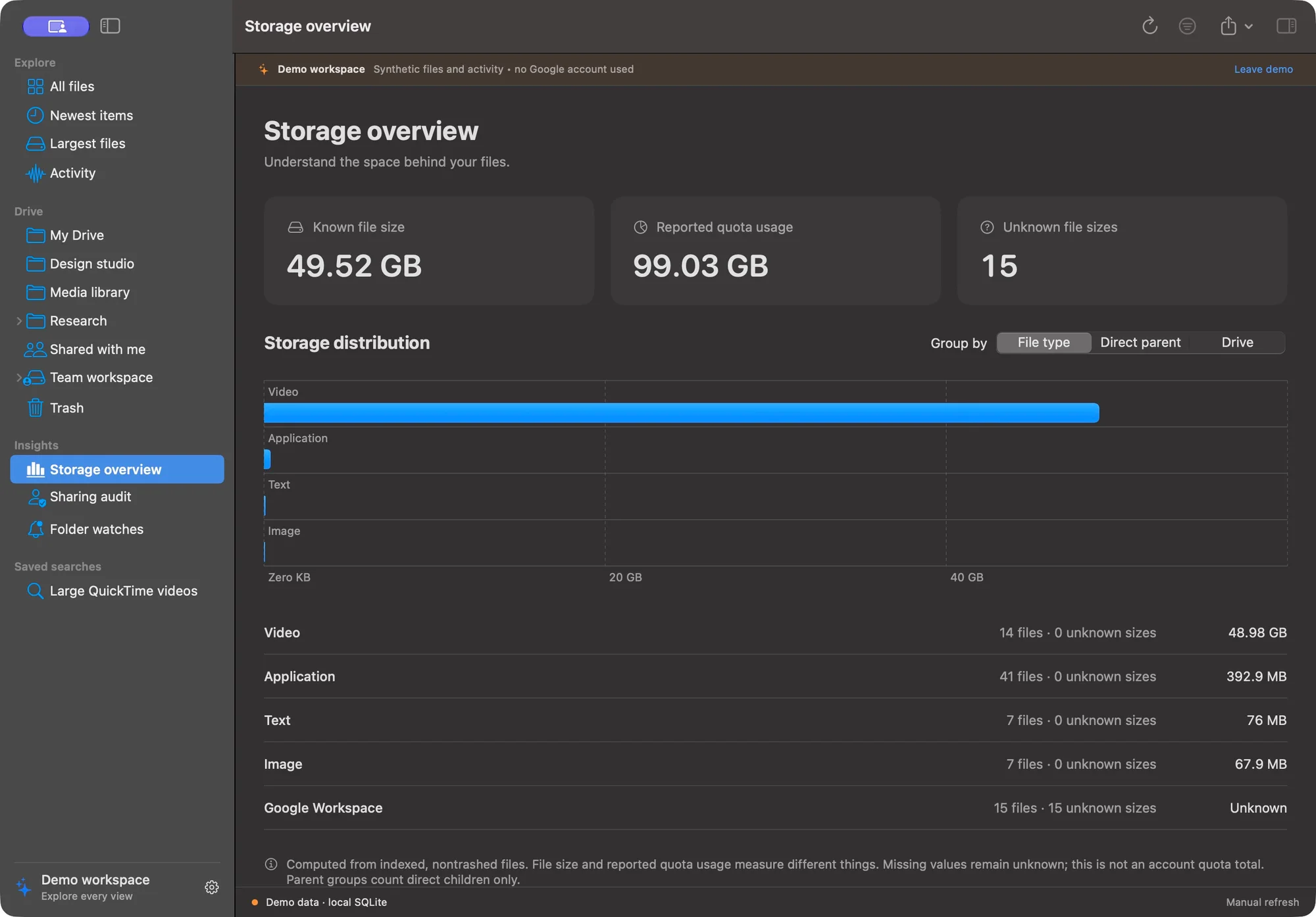The width and height of the screenshot is (1316, 917).
Task: Click Manual refresh in status bar
Action: pos(1262,903)
